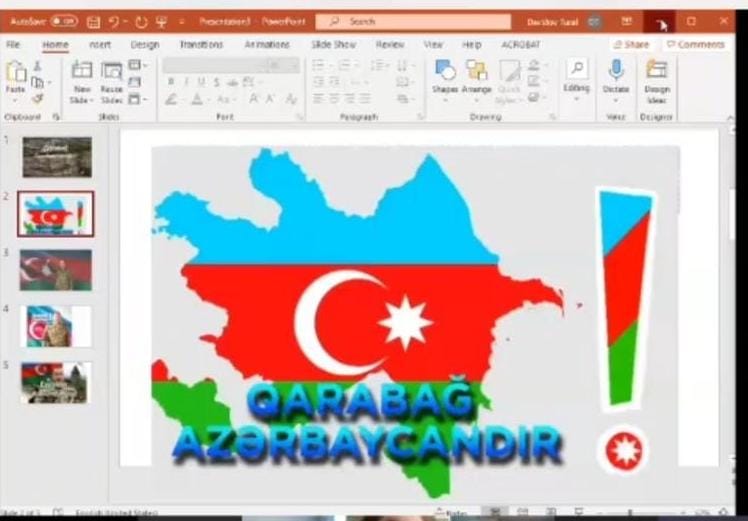Open the Section dropdown
Image resolution: width=748 pixels, height=521 pixels.
point(138,99)
